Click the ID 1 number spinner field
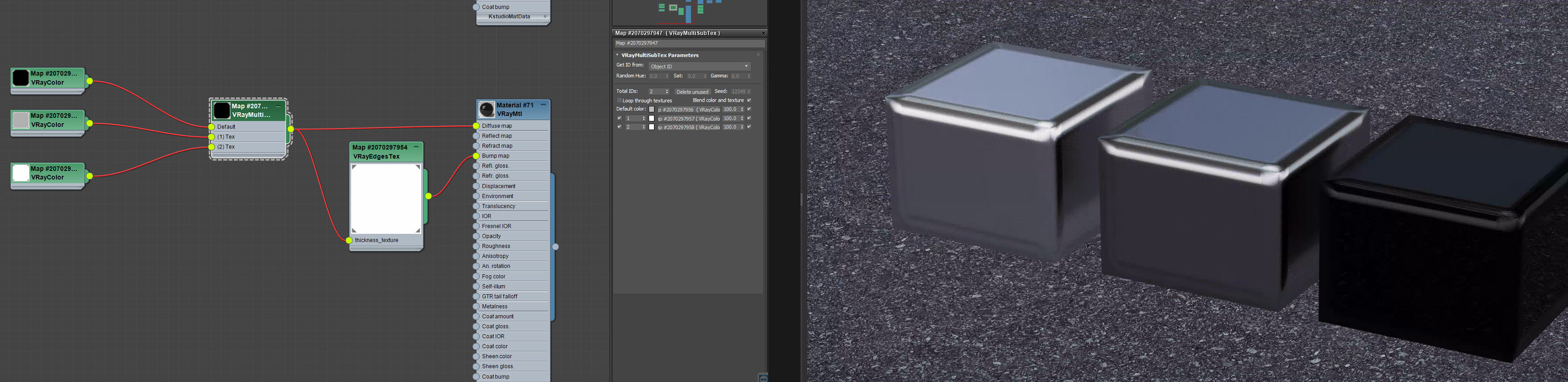 635,118
